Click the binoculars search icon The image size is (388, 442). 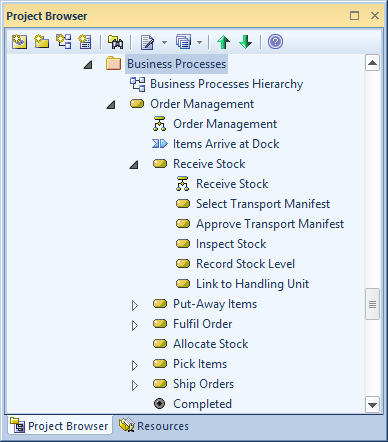(115, 42)
